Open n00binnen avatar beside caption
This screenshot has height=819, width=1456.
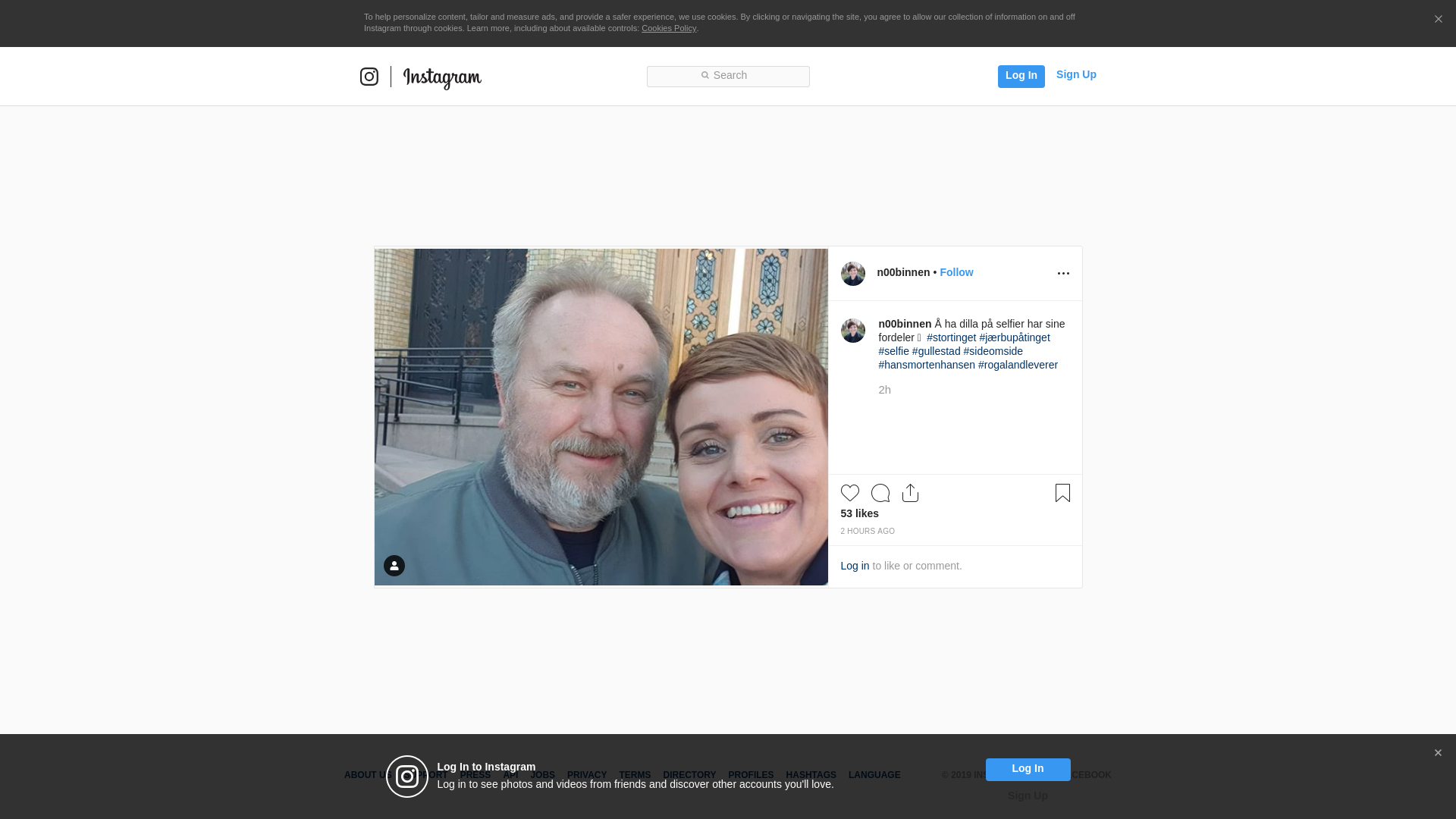tap(853, 331)
